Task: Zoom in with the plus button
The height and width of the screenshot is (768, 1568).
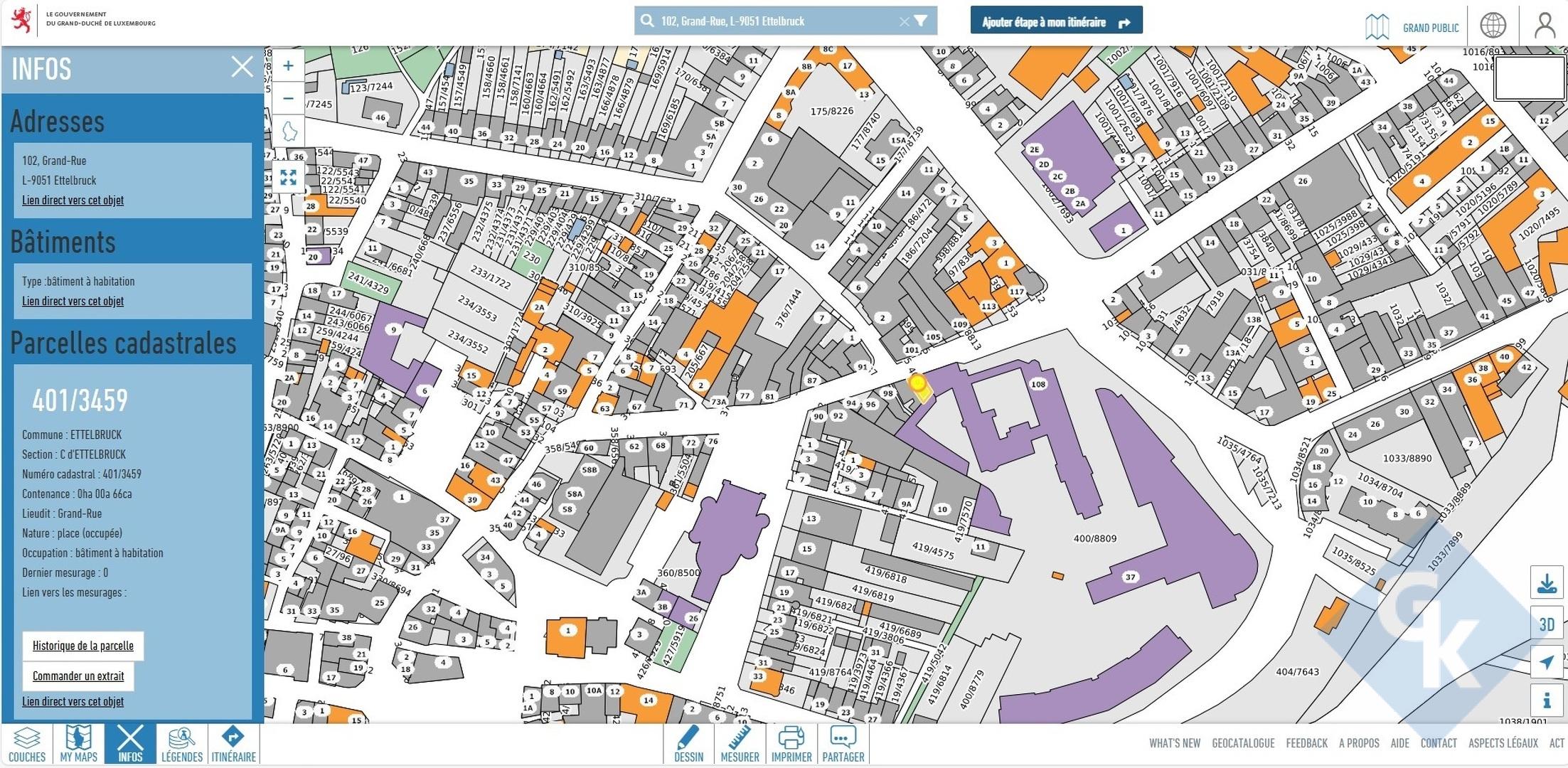Action: tap(288, 66)
